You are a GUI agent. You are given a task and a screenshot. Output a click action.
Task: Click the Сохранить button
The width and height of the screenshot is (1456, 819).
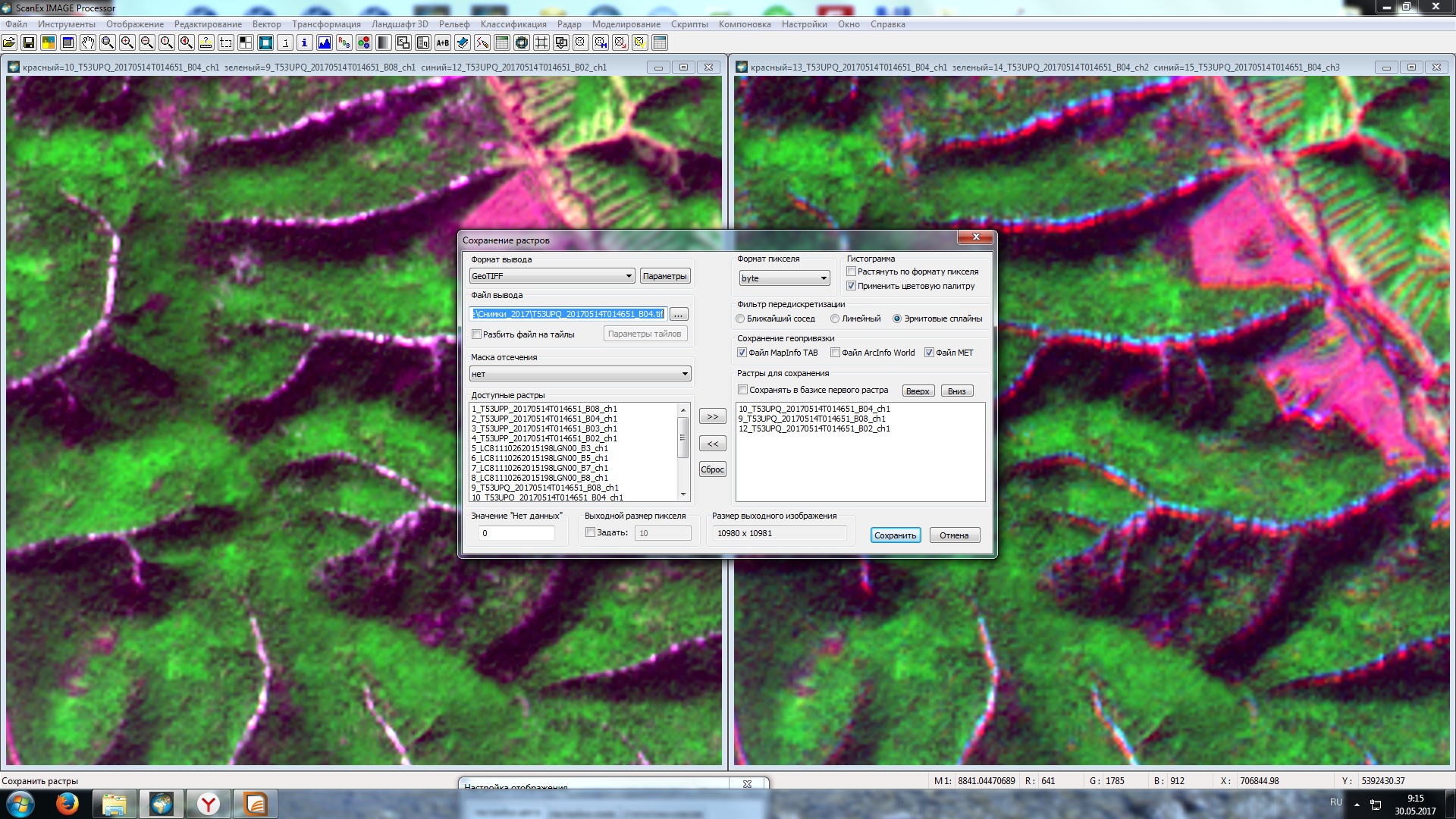point(895,535)
